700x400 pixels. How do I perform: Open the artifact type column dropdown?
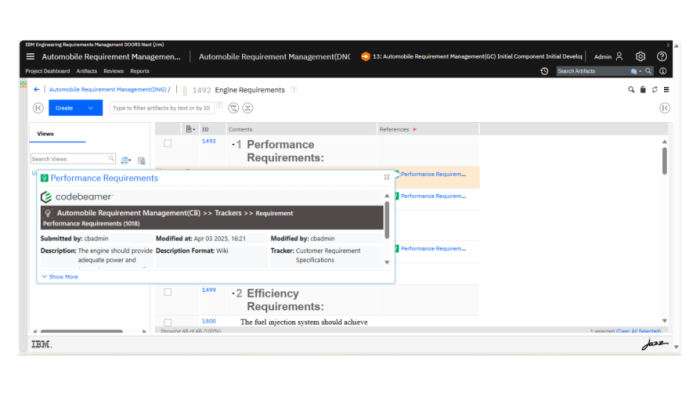point(191,129)
